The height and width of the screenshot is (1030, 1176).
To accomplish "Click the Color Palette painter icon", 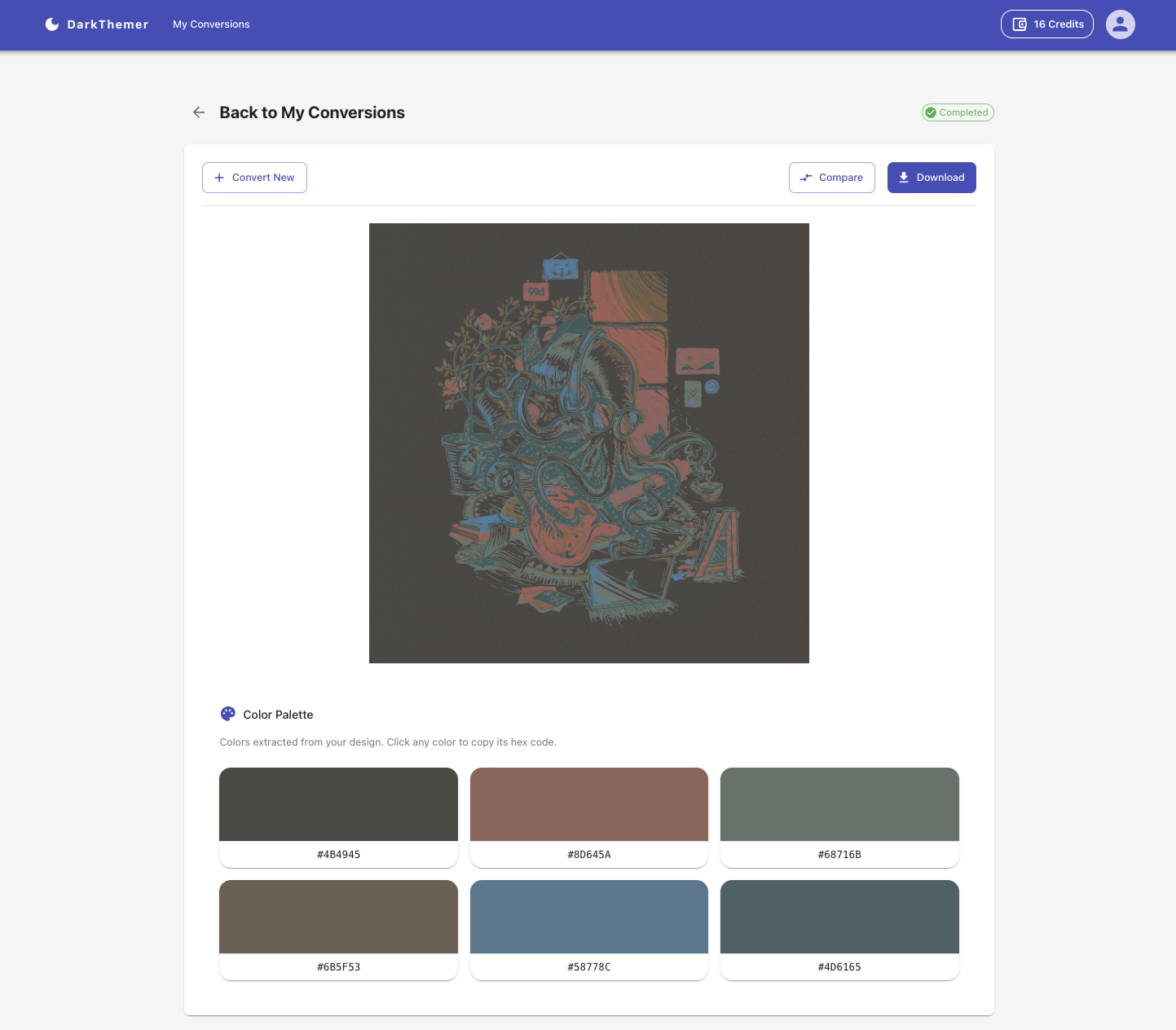I will point(227,713).
